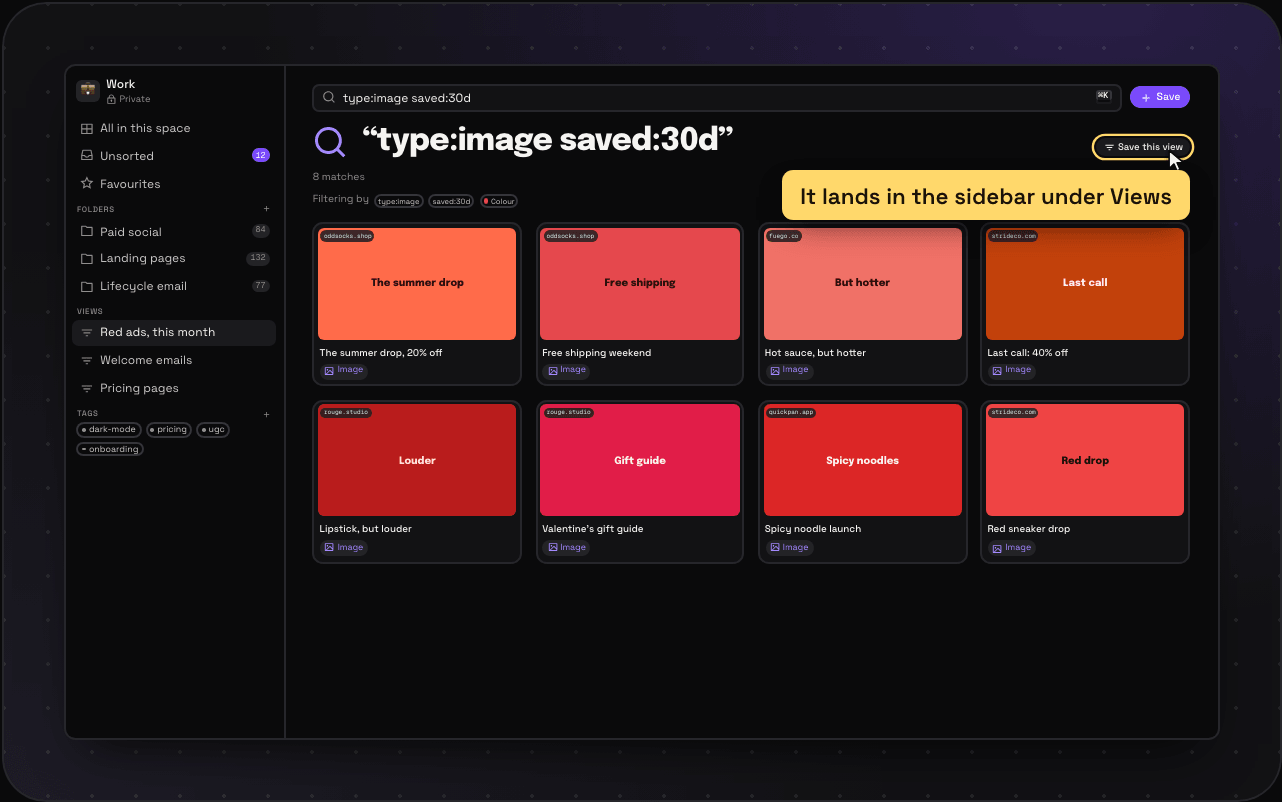This screenshot has width=1282, height=802.
Task: Filter by the dark-mode tag
Action: 109,430
